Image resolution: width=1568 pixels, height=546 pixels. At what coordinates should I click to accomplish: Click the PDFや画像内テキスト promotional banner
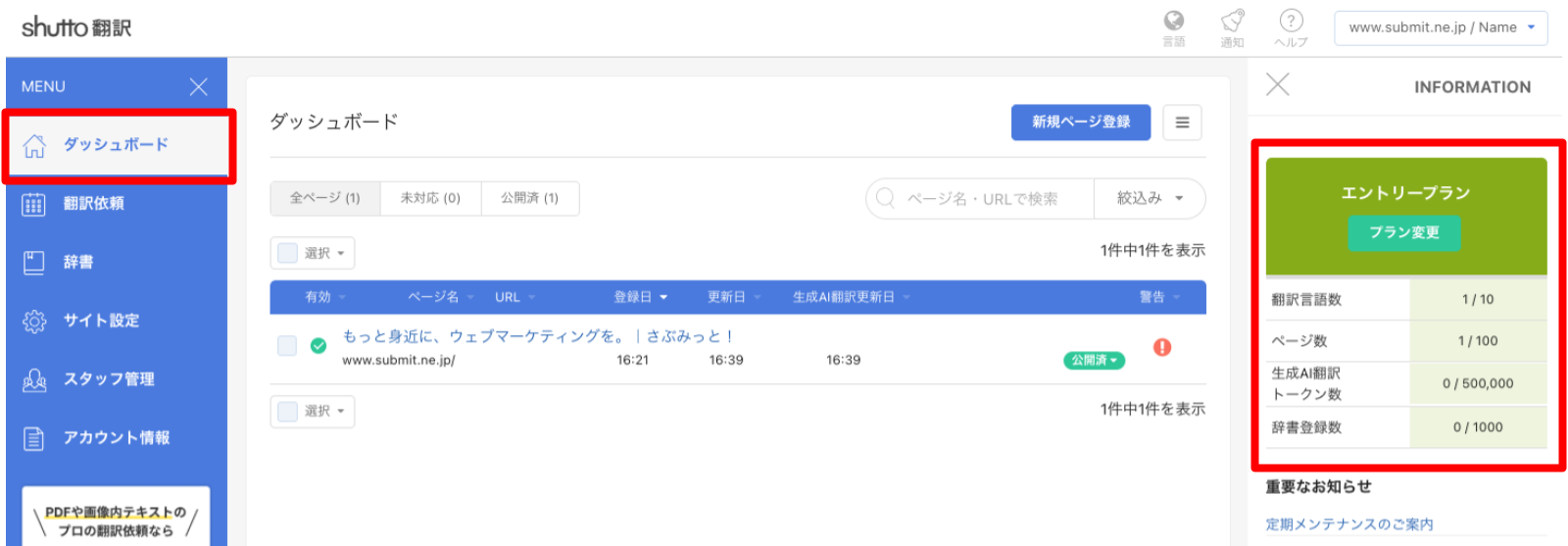click(116, 518)
